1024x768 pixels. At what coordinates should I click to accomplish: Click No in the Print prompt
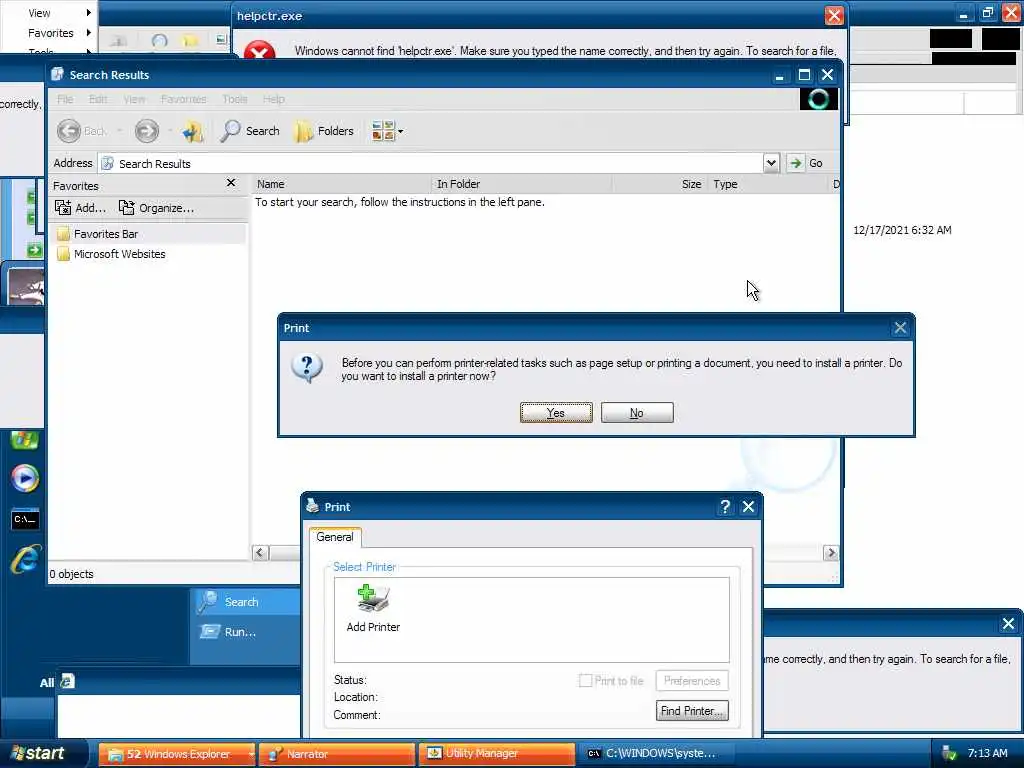[637, 413]
